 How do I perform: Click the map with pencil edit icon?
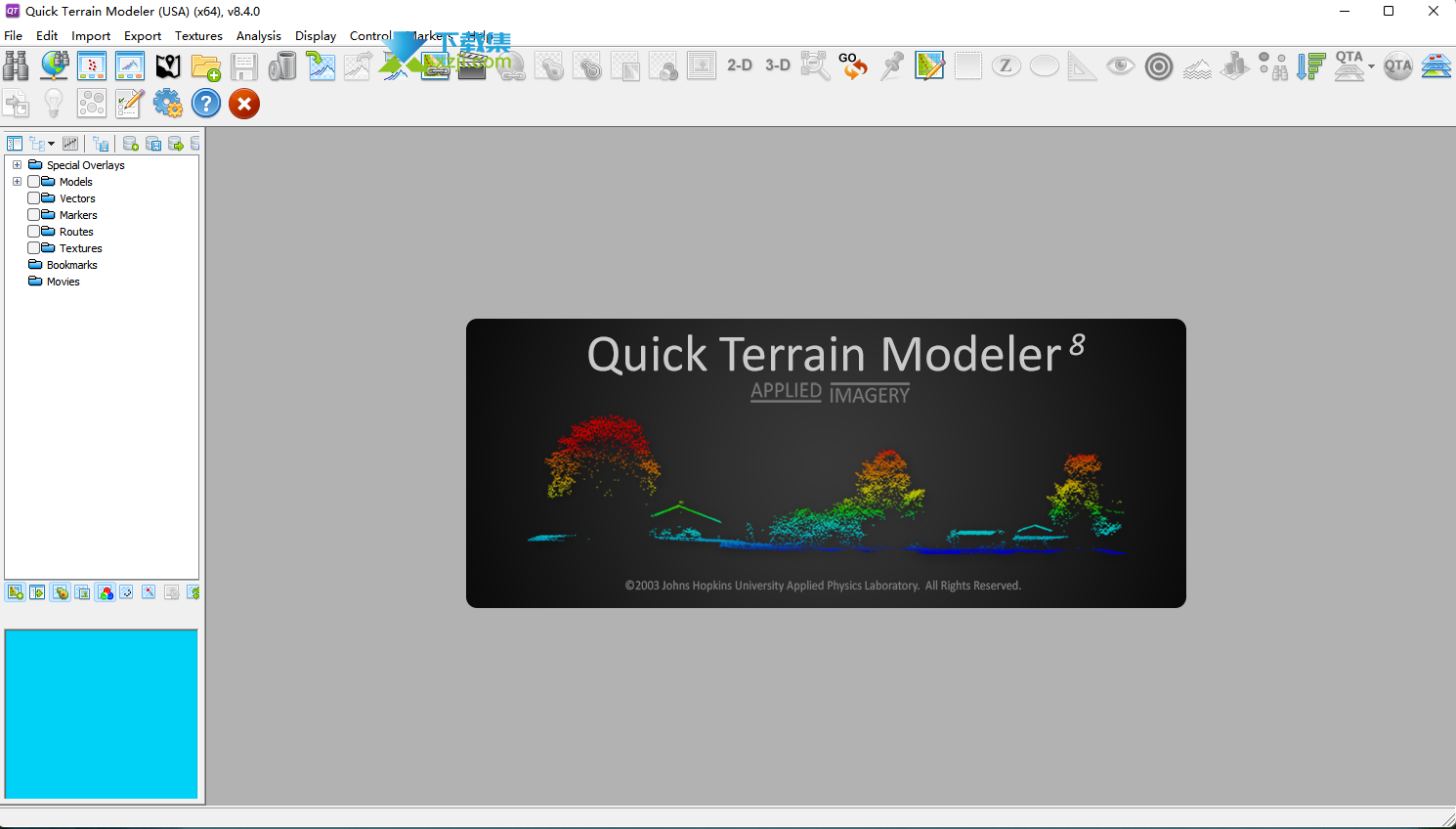point(929,65)
